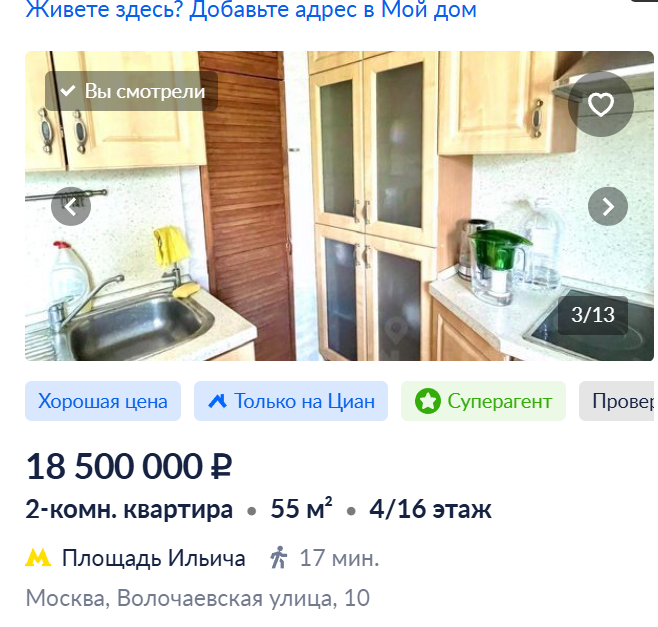Click the Циан logo in the Только на Циан badge

click(x=218, y=401)
